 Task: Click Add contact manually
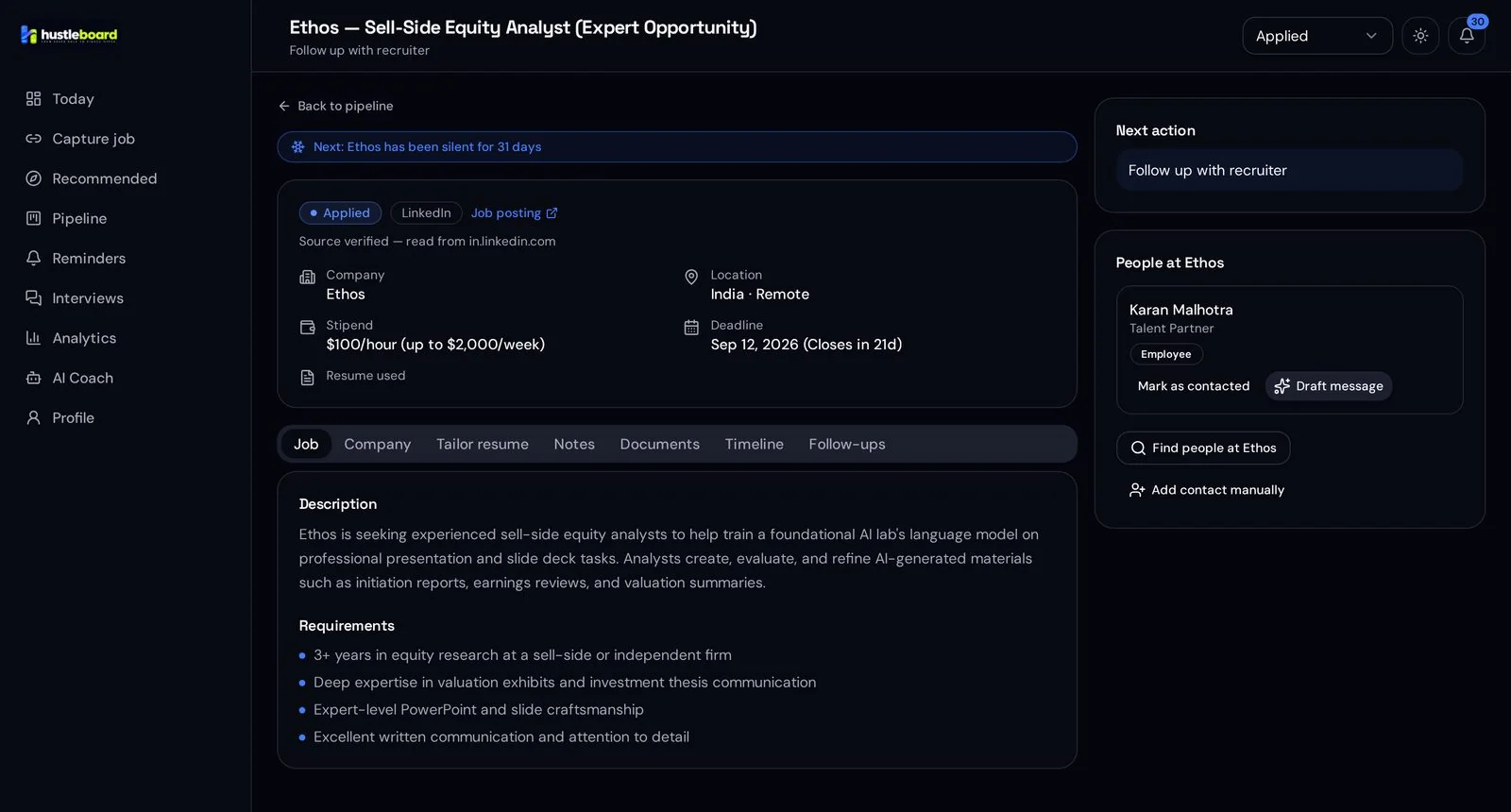point(1207,490)
